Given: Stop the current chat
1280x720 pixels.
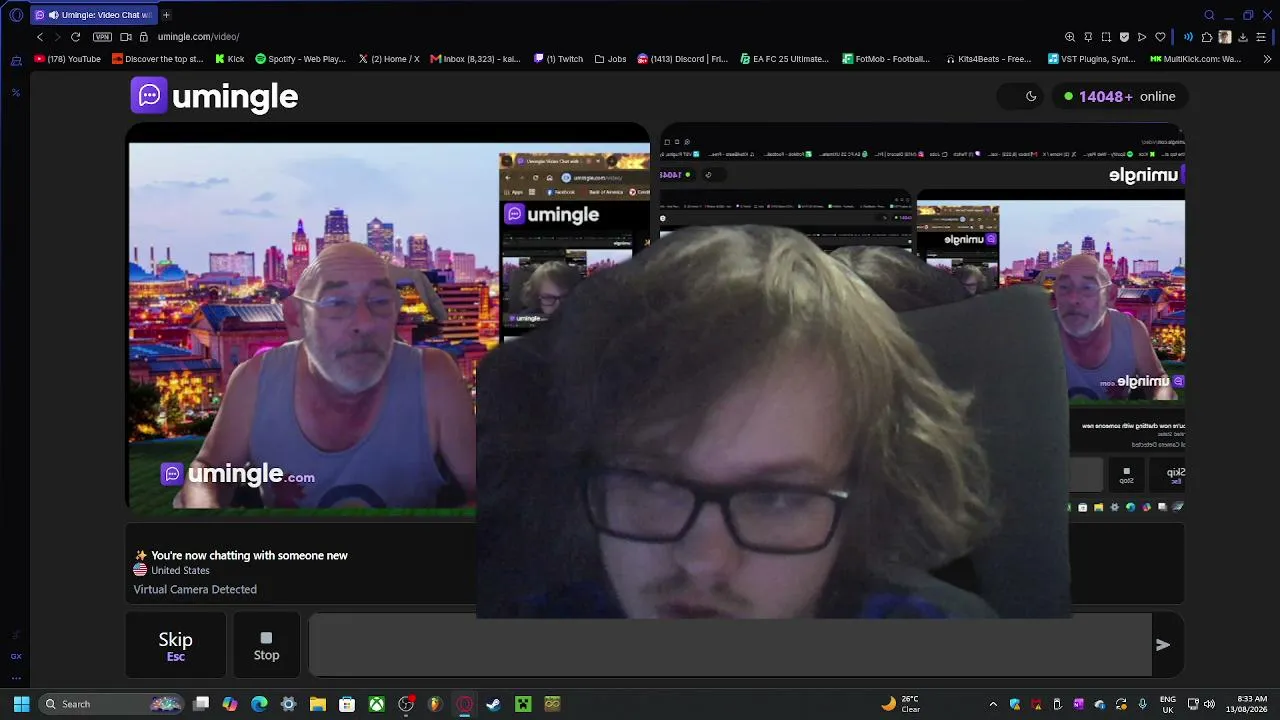Looking at the screenshot, I should pyautogui.click(x=266, y=645).
